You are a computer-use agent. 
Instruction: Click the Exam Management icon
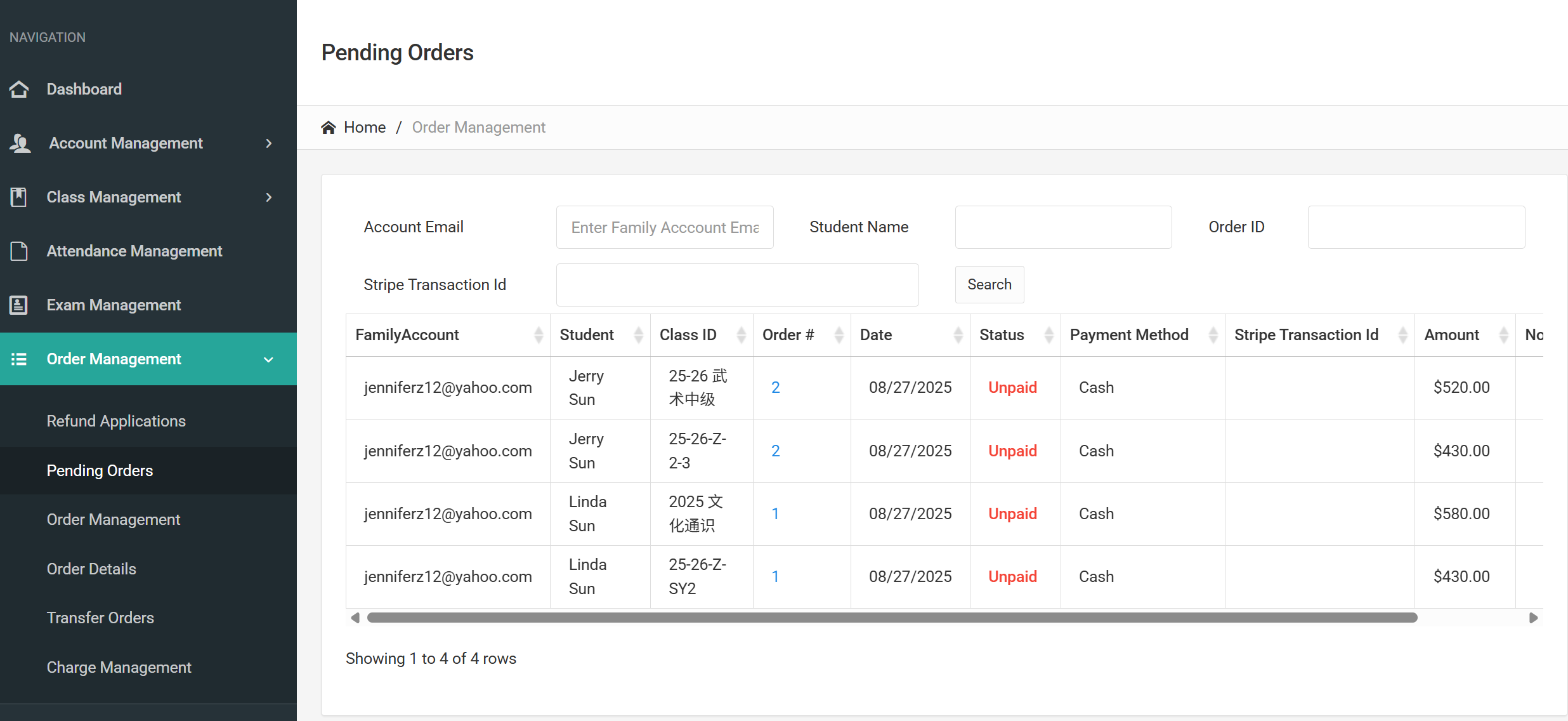coord(19,305)
